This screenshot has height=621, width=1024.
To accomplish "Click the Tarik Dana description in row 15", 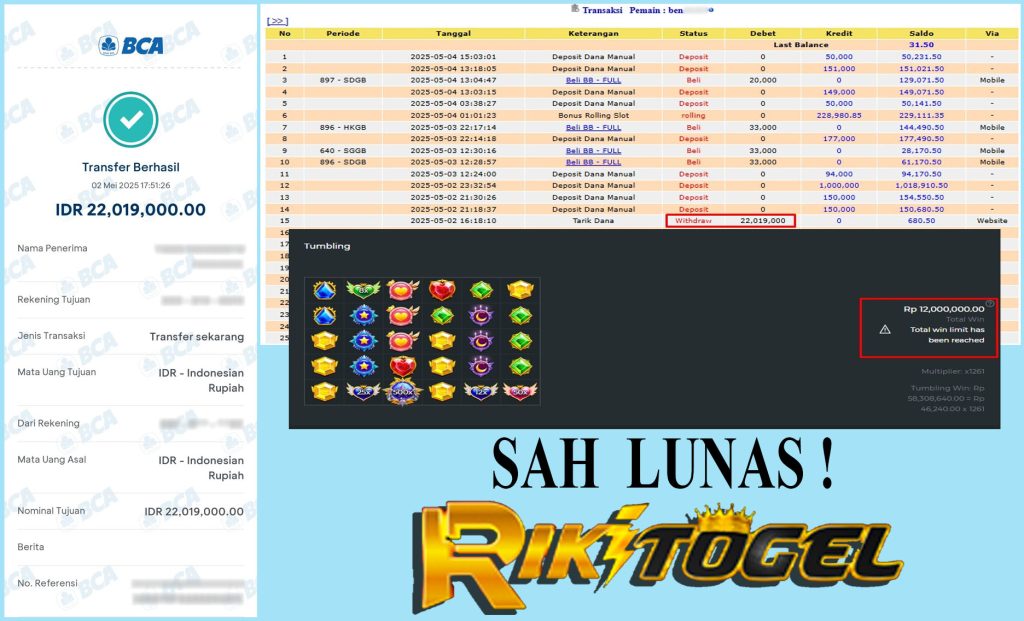I will tap(593, 221).
